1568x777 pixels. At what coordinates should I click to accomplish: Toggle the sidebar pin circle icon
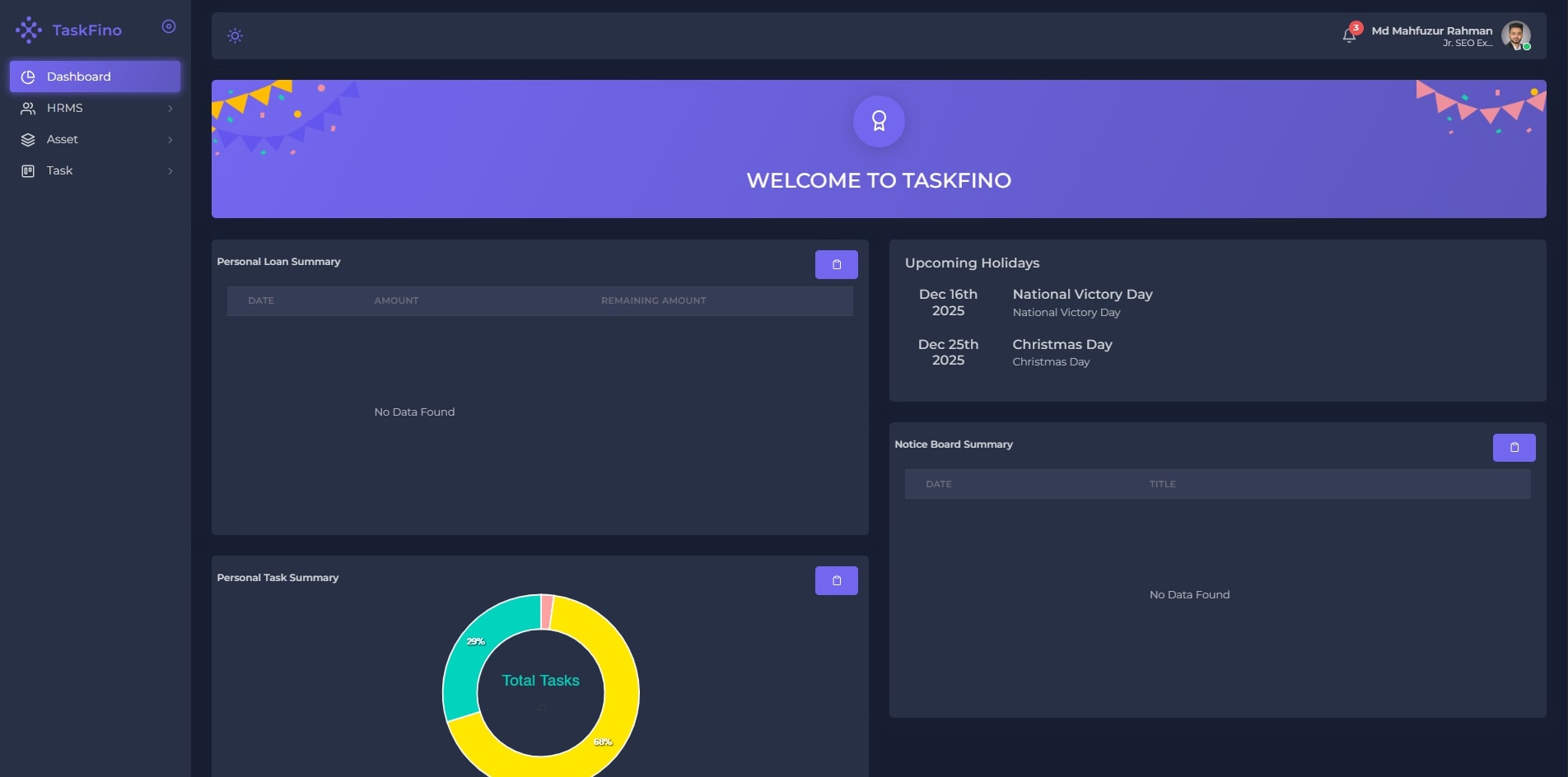click(168, 26)
